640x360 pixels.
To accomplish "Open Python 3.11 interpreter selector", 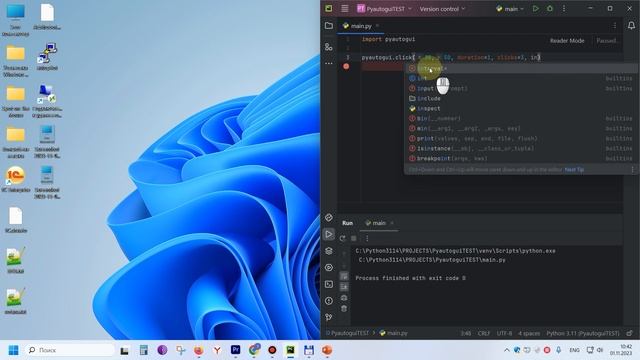I will point(583,333).
